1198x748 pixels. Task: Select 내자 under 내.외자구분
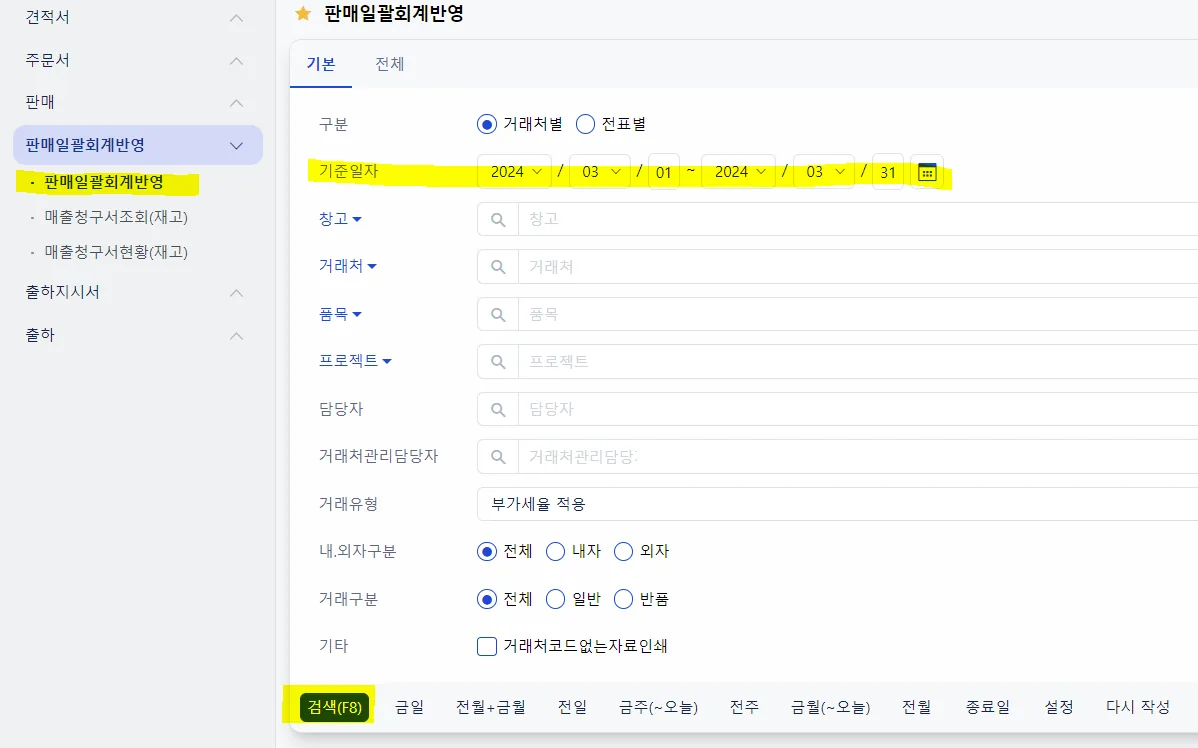pyautogui.click(x=555, y=552)
